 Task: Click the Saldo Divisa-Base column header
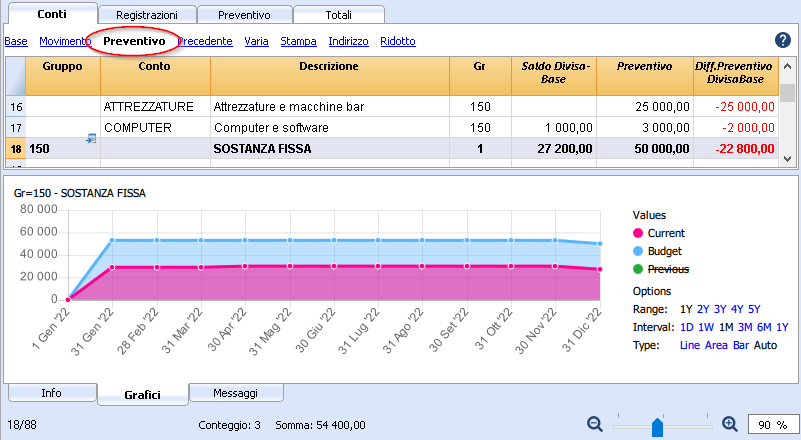pyautogui.click(x=554, y=76)
